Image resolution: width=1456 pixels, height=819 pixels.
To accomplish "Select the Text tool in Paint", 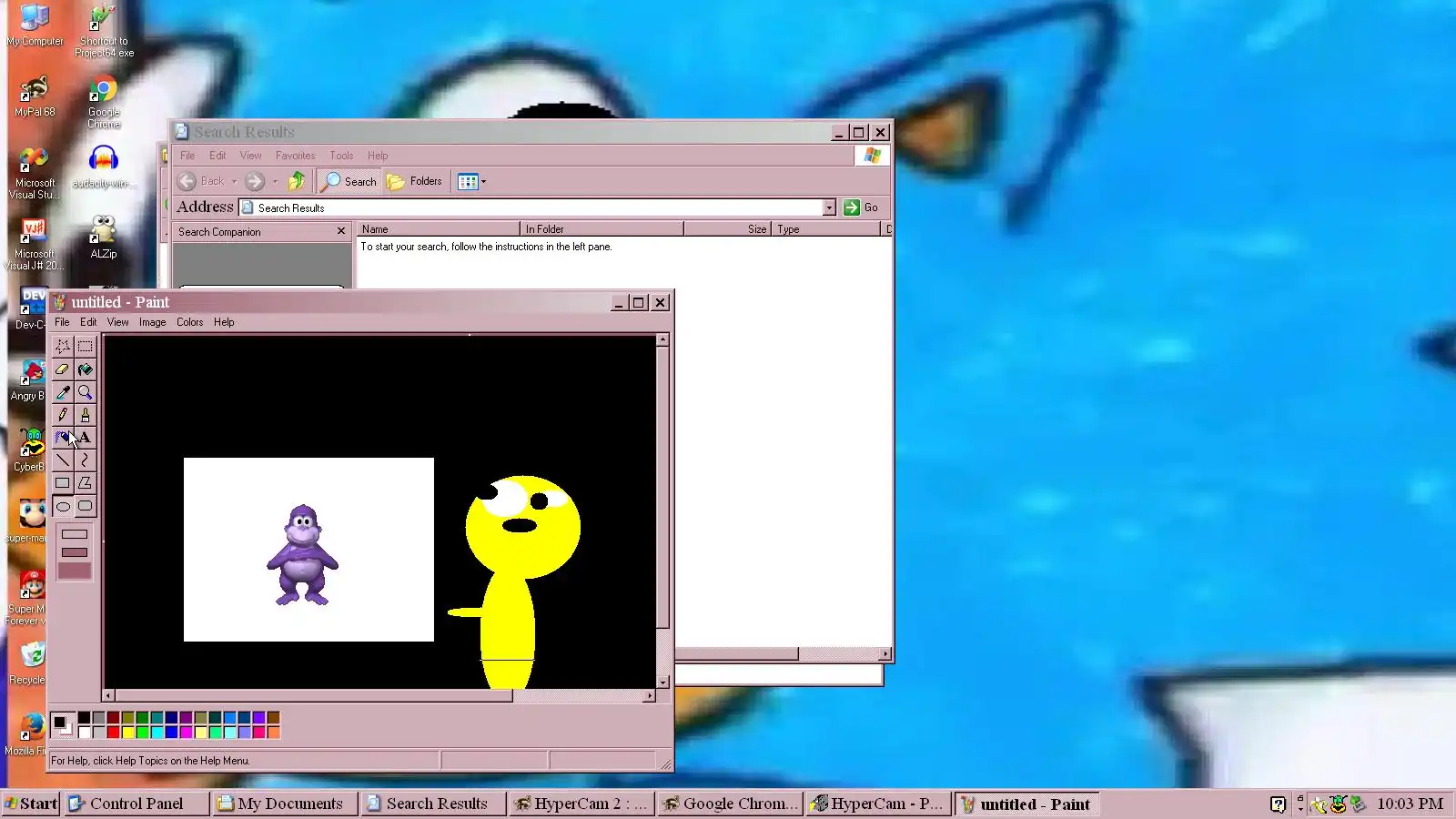I will (x=85, y=438).
